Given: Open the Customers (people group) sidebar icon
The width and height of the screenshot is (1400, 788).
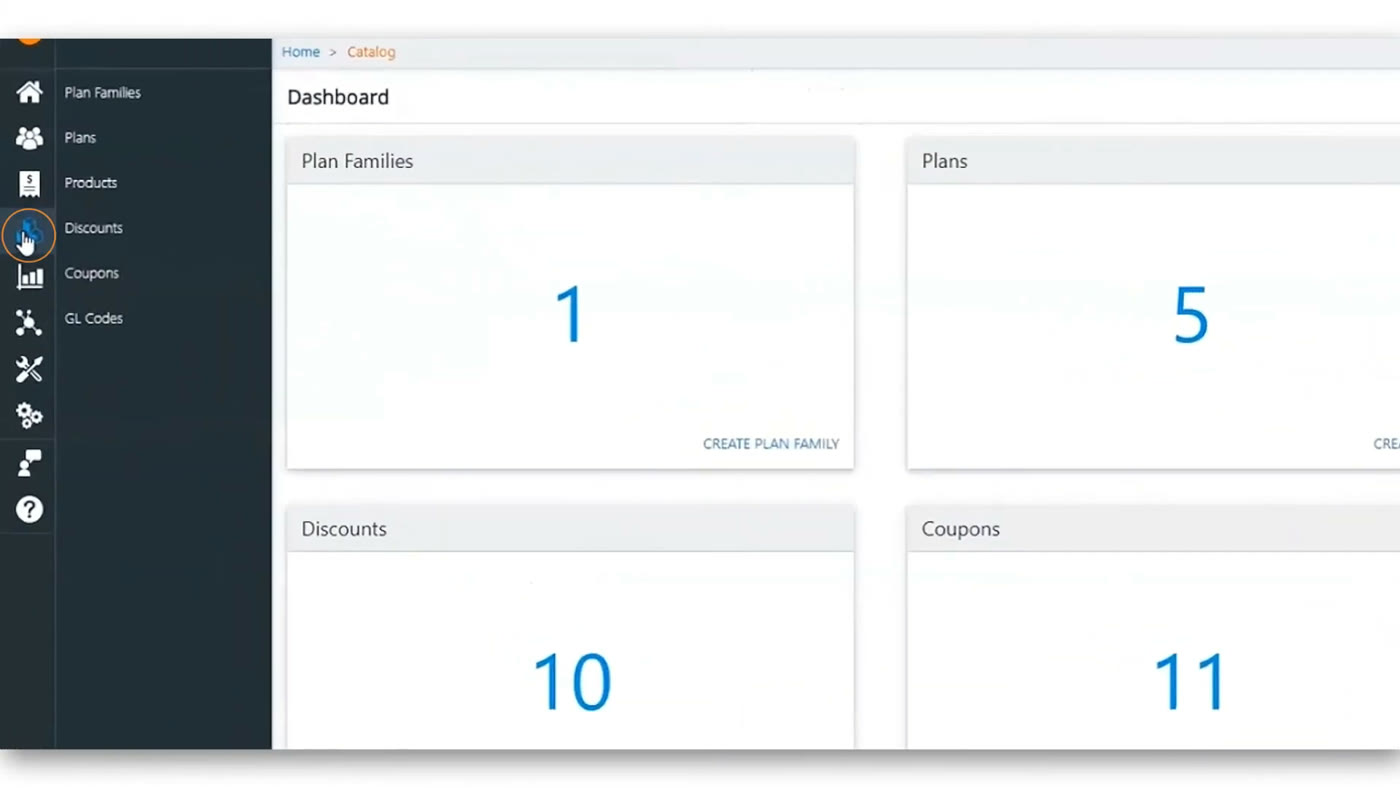Looking at the screenshot, I should [29, 138].
